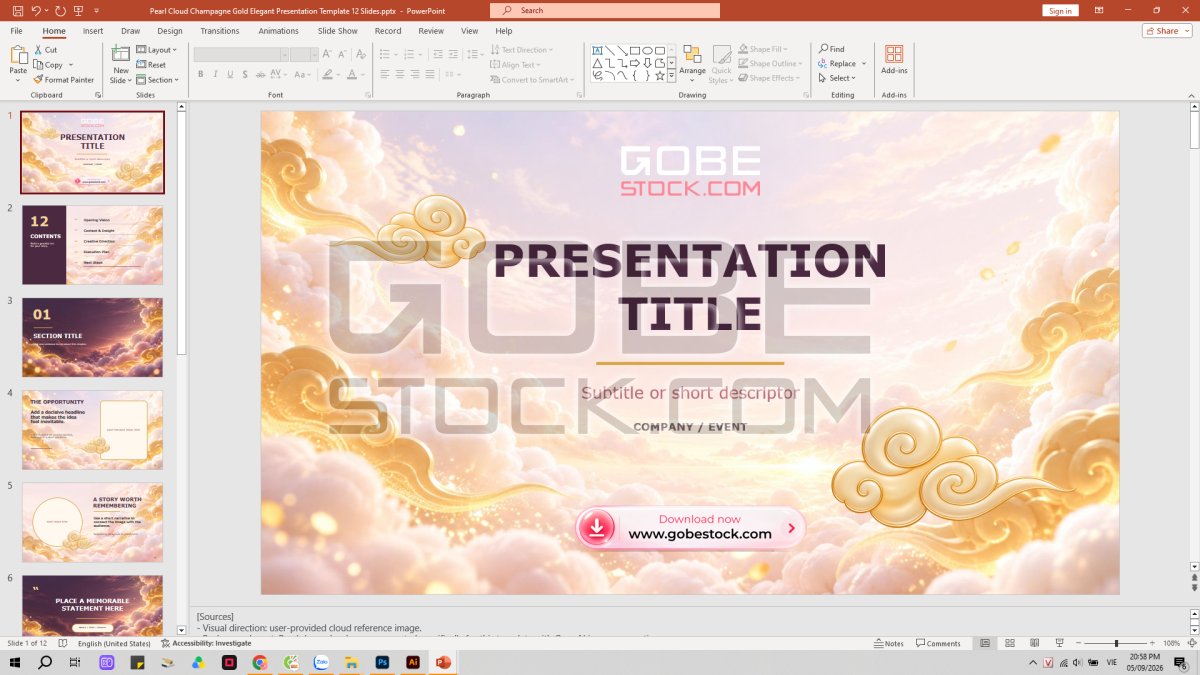Open the Photoshop taskbar icon

point(382,662)
